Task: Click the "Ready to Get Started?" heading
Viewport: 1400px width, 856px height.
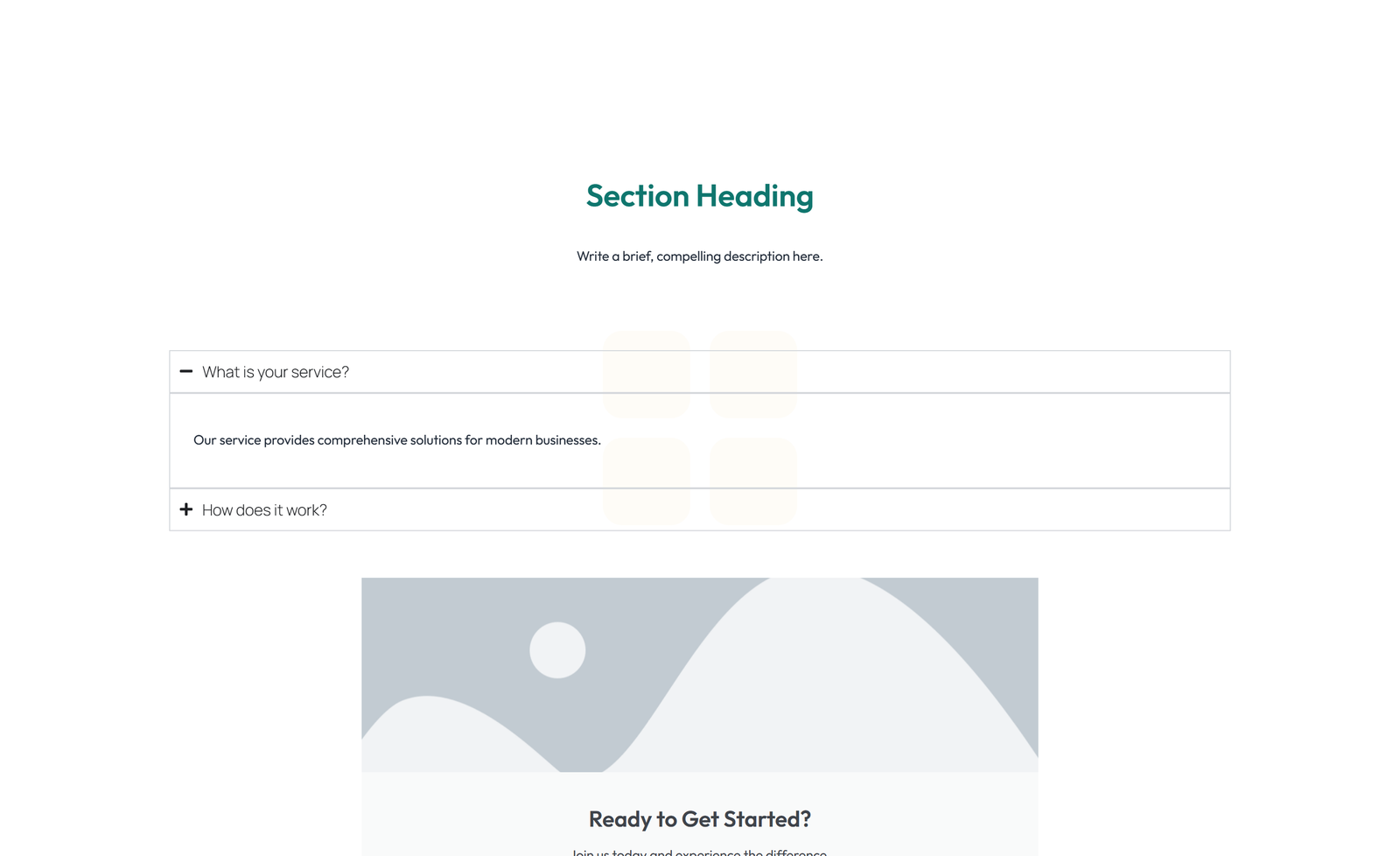Action: [699, 819]
